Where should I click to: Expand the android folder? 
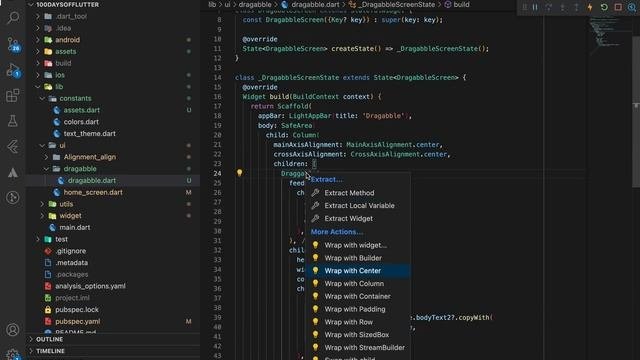tap(38, 40)
